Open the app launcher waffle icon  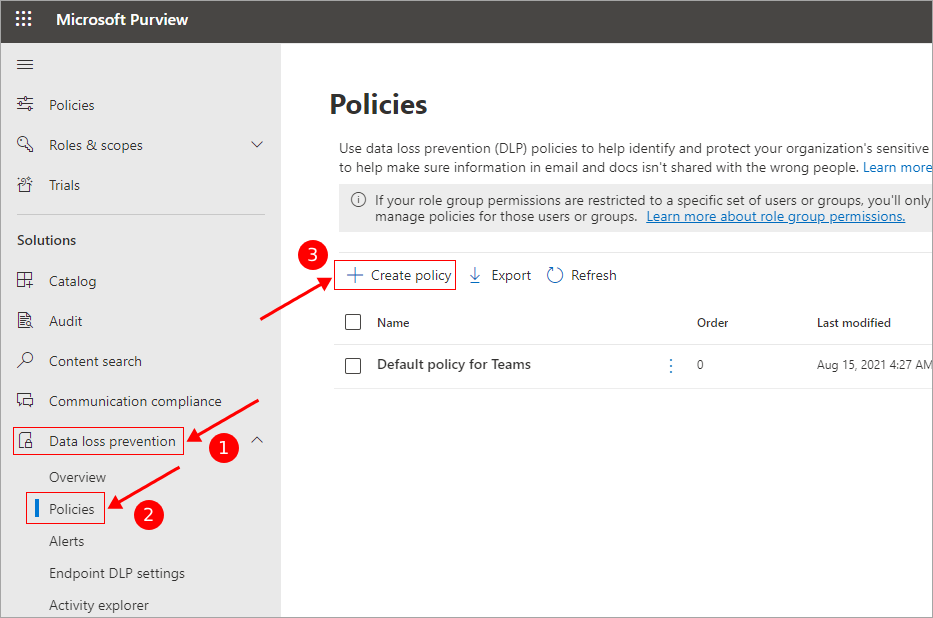(x=24, y=19)
